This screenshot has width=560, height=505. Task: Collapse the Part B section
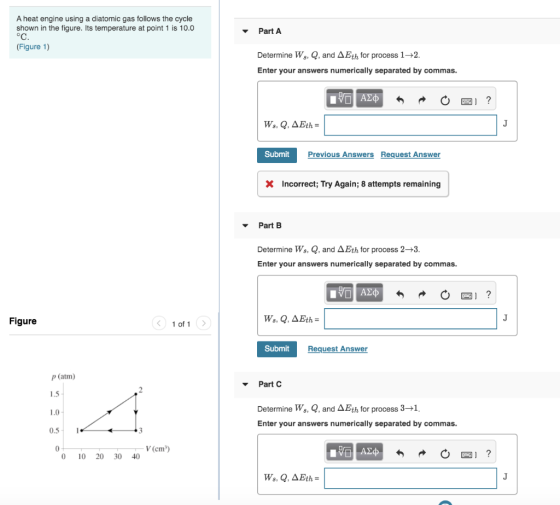[245, 225]
